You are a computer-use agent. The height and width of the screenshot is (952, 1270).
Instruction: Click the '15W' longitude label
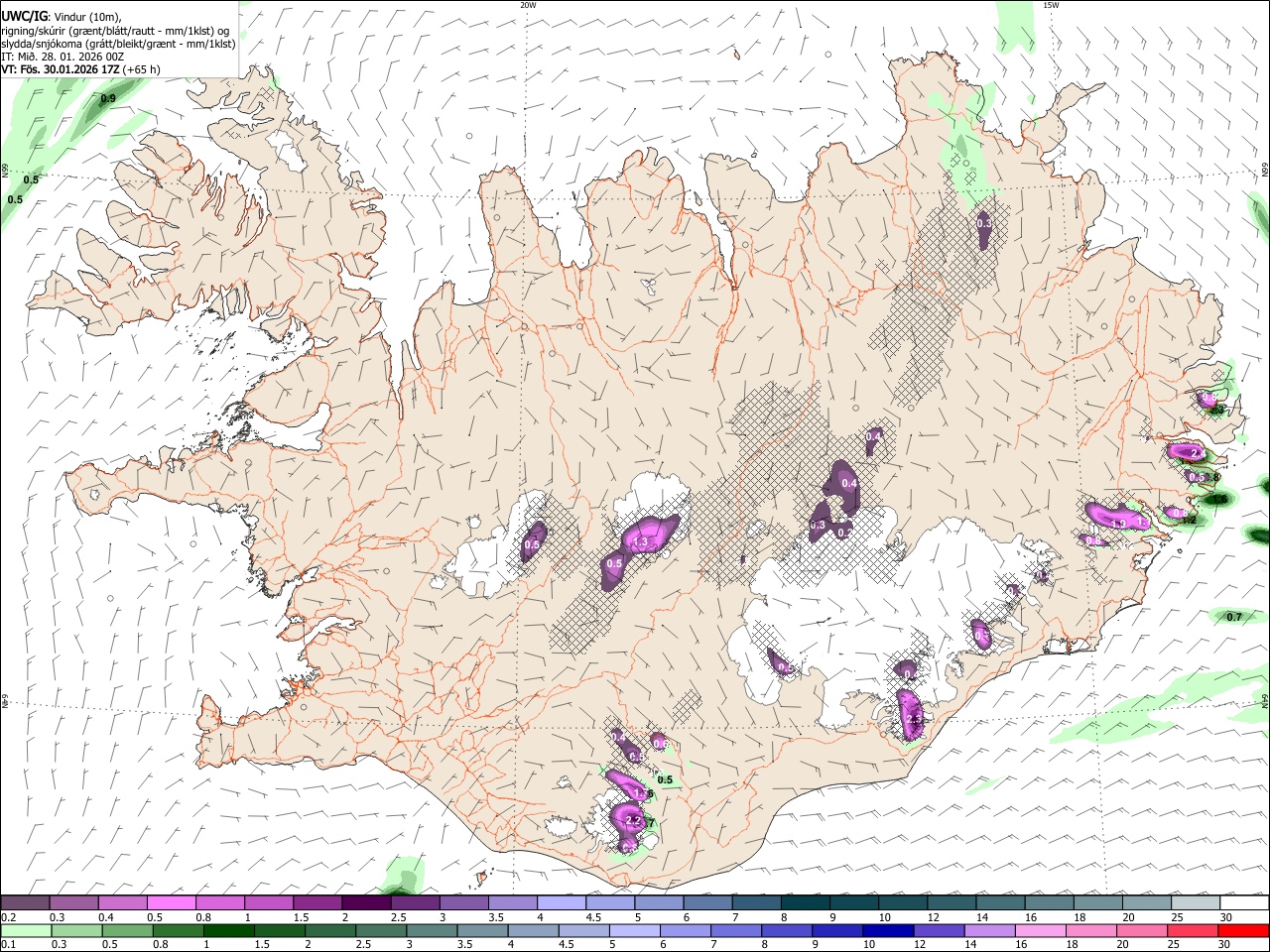click(1051, 5)
